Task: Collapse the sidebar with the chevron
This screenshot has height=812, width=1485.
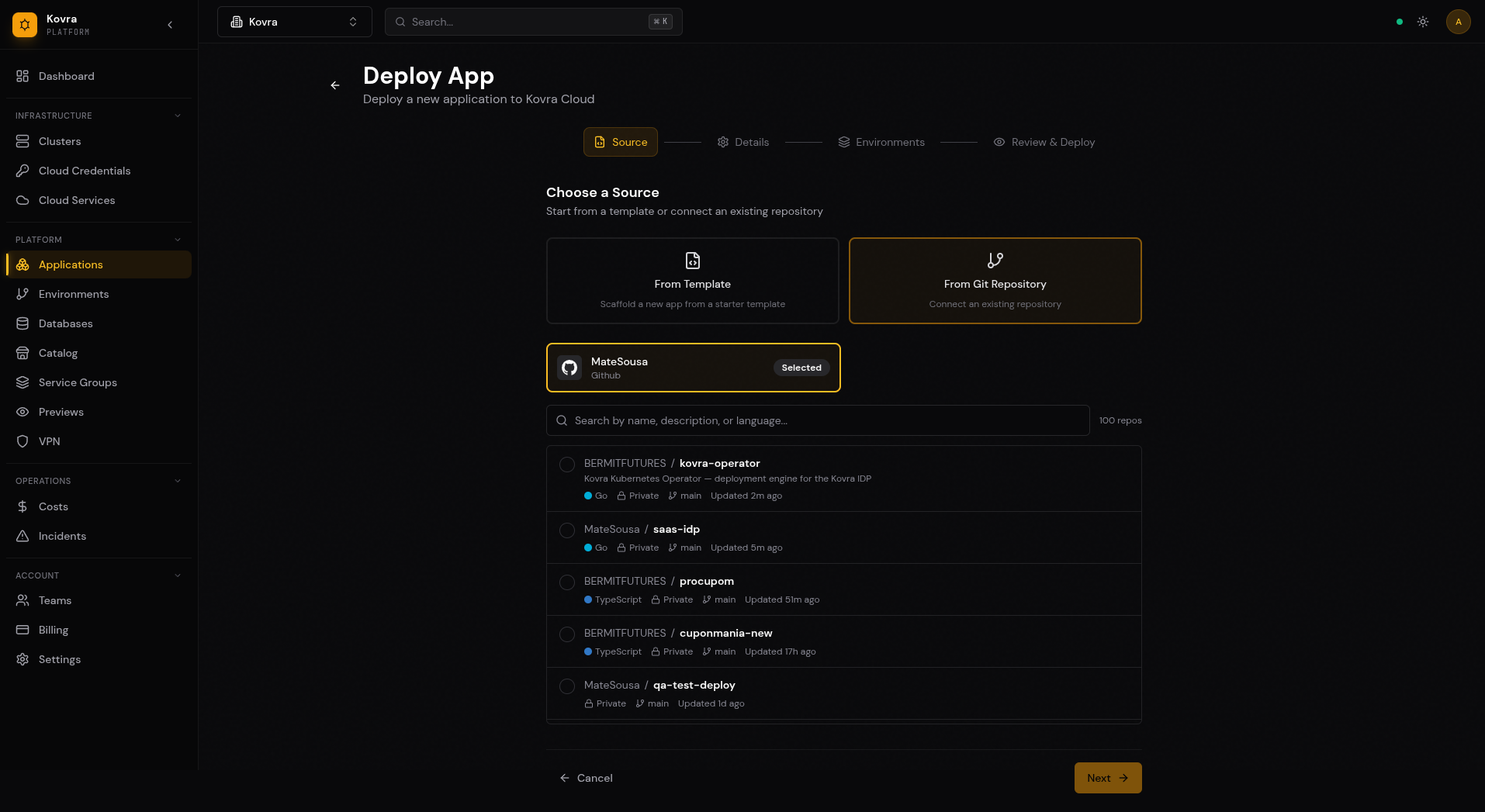Action: (170, 25)
